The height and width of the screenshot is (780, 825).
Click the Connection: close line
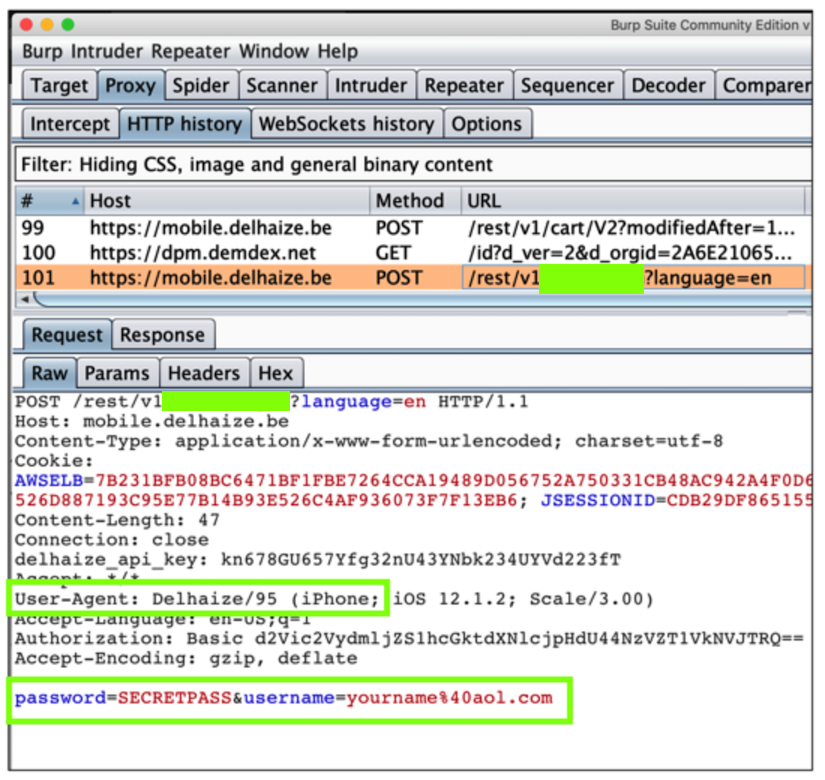(x=112, y=540)
